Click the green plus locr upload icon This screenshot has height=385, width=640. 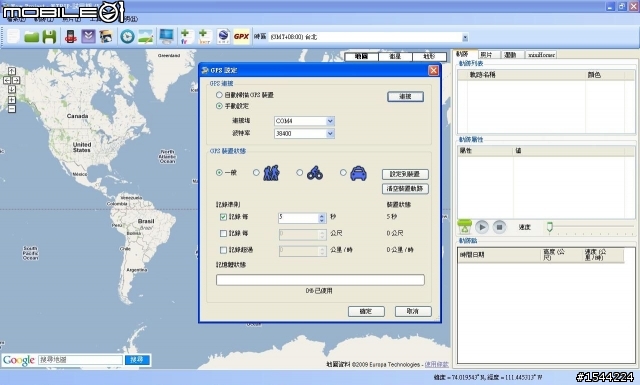[204, 37]
